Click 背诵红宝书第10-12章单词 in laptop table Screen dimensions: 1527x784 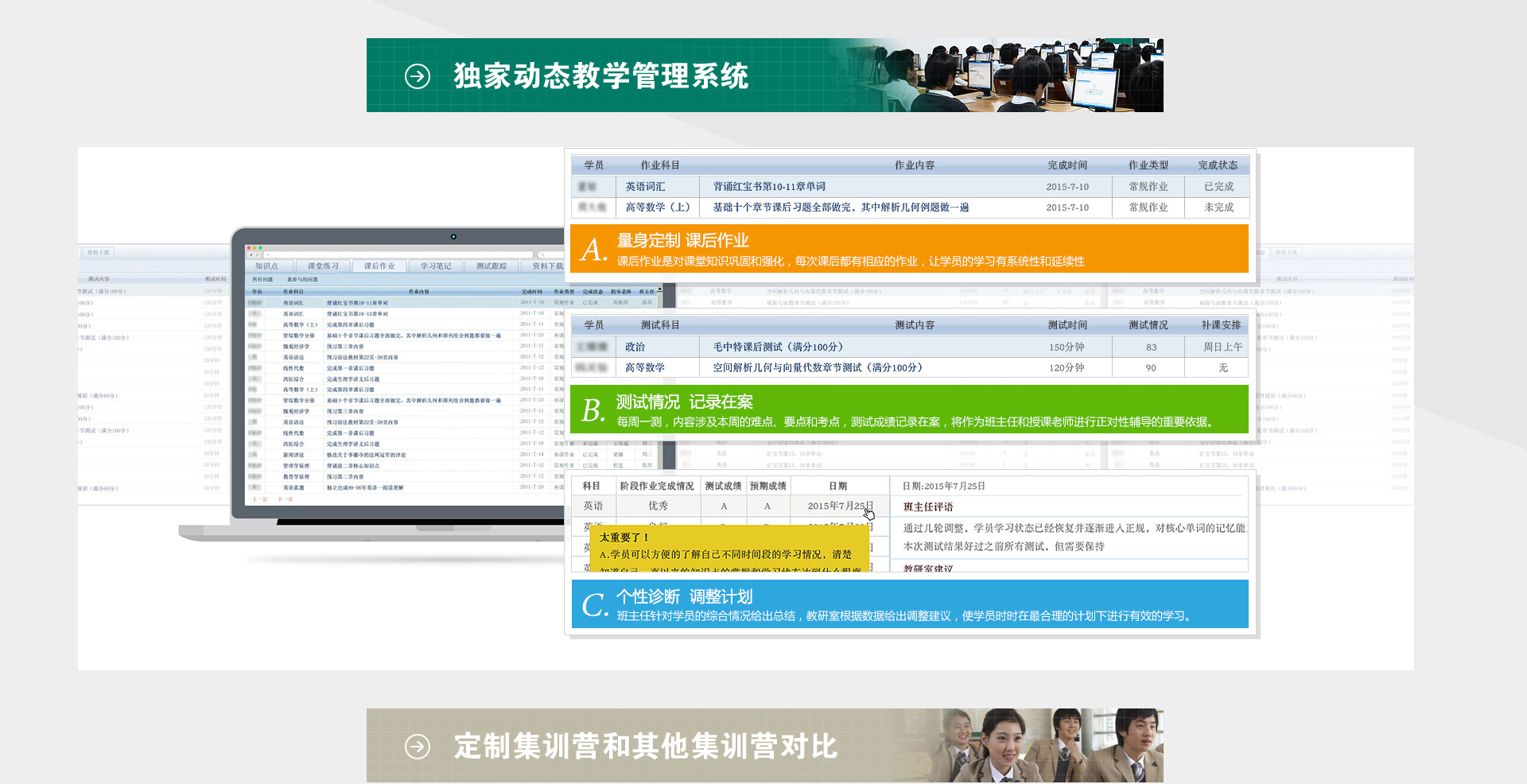(x=357, y=314)
